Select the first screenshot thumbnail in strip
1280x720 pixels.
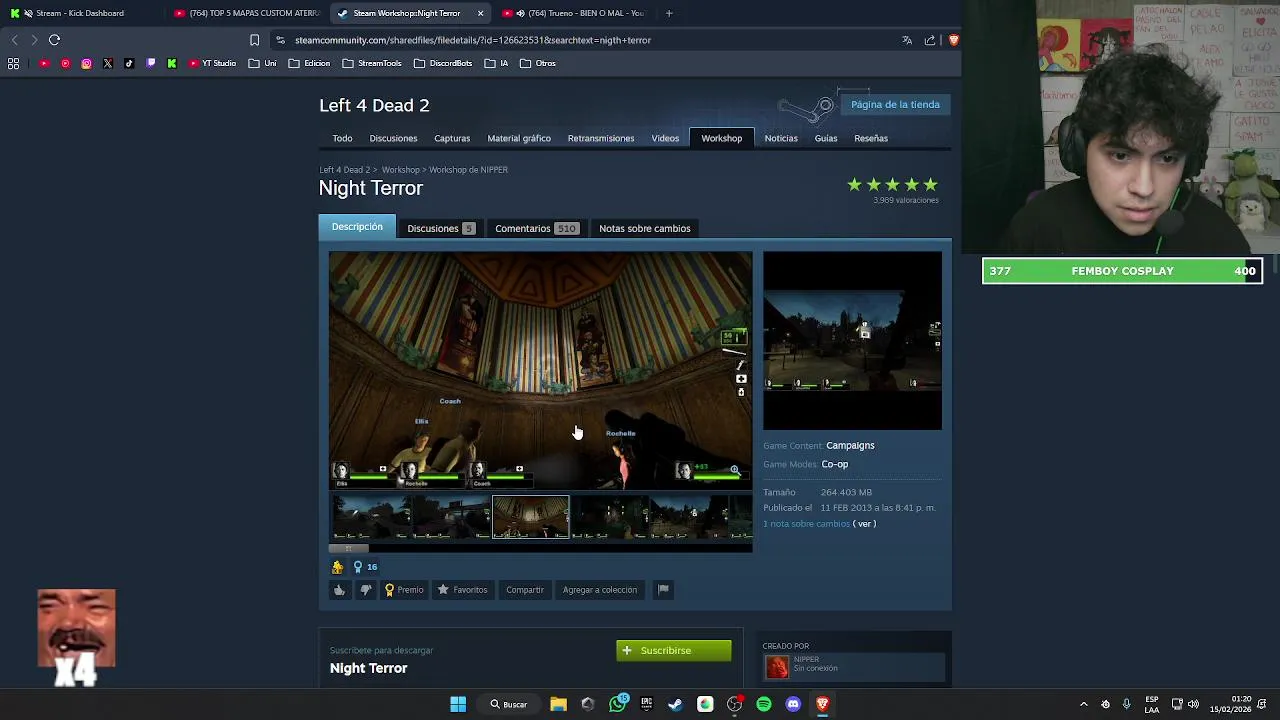(370, 518)
